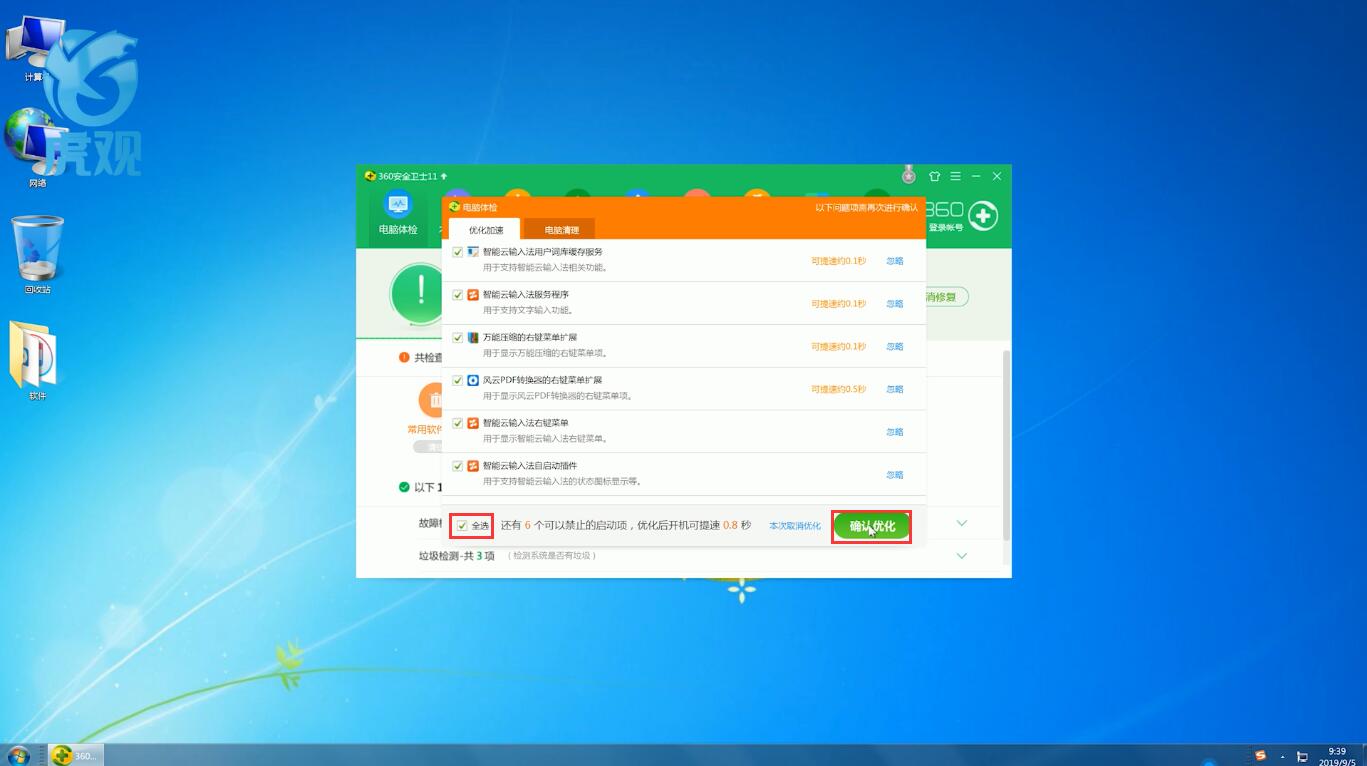
Task: Click the 登录帐号 label
Action: coord(946,228)
